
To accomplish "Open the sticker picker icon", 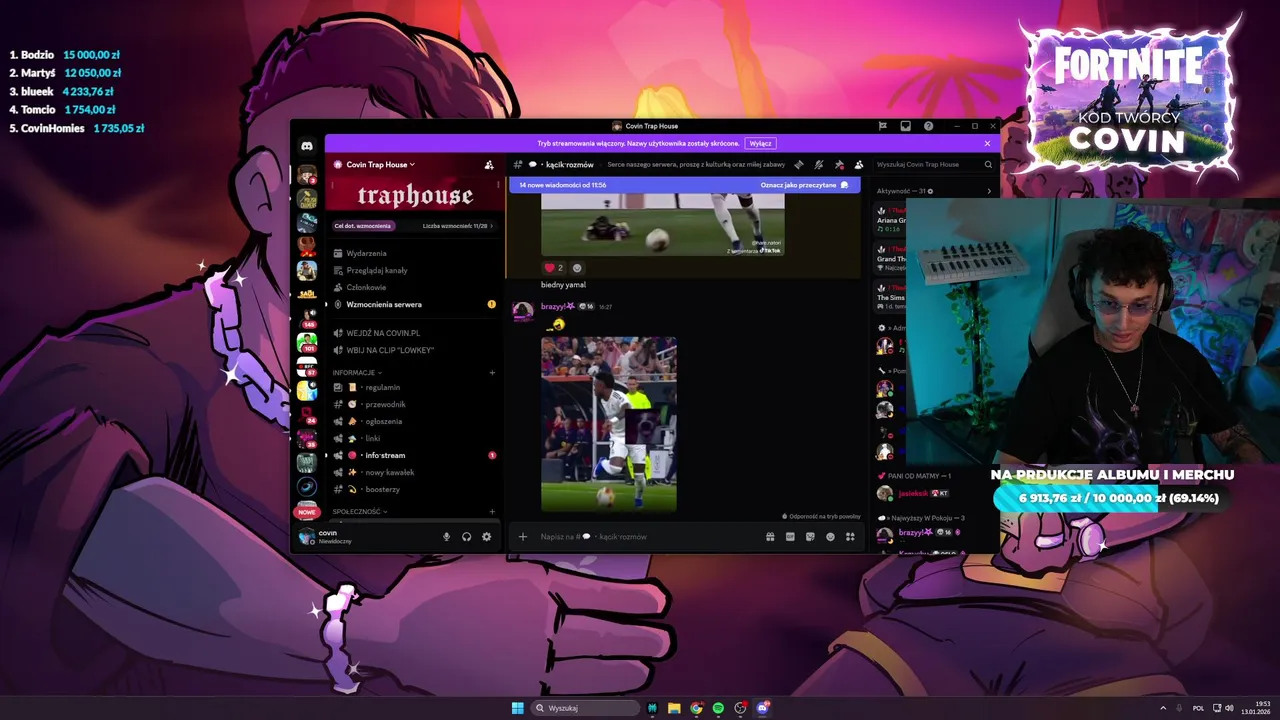I will [810, 537].
